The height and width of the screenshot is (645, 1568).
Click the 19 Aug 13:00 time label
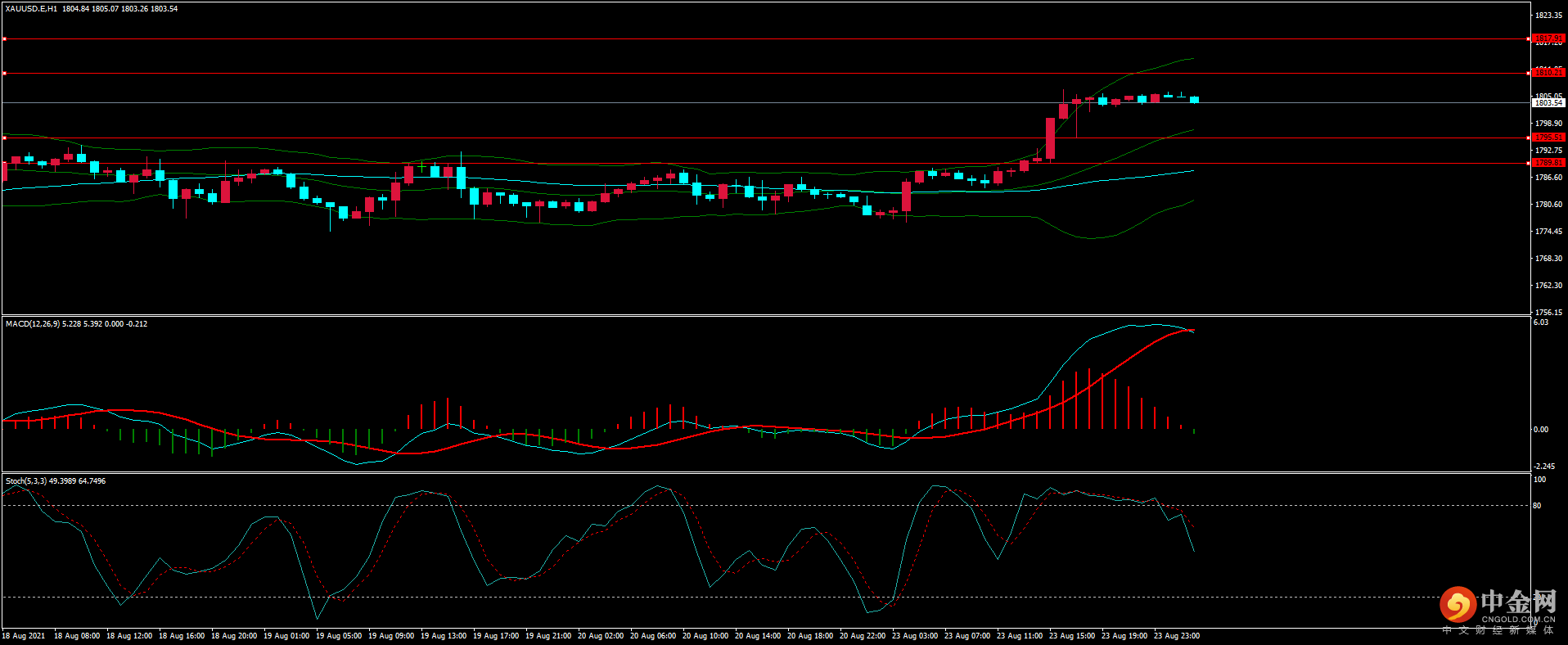click(444, 636)
